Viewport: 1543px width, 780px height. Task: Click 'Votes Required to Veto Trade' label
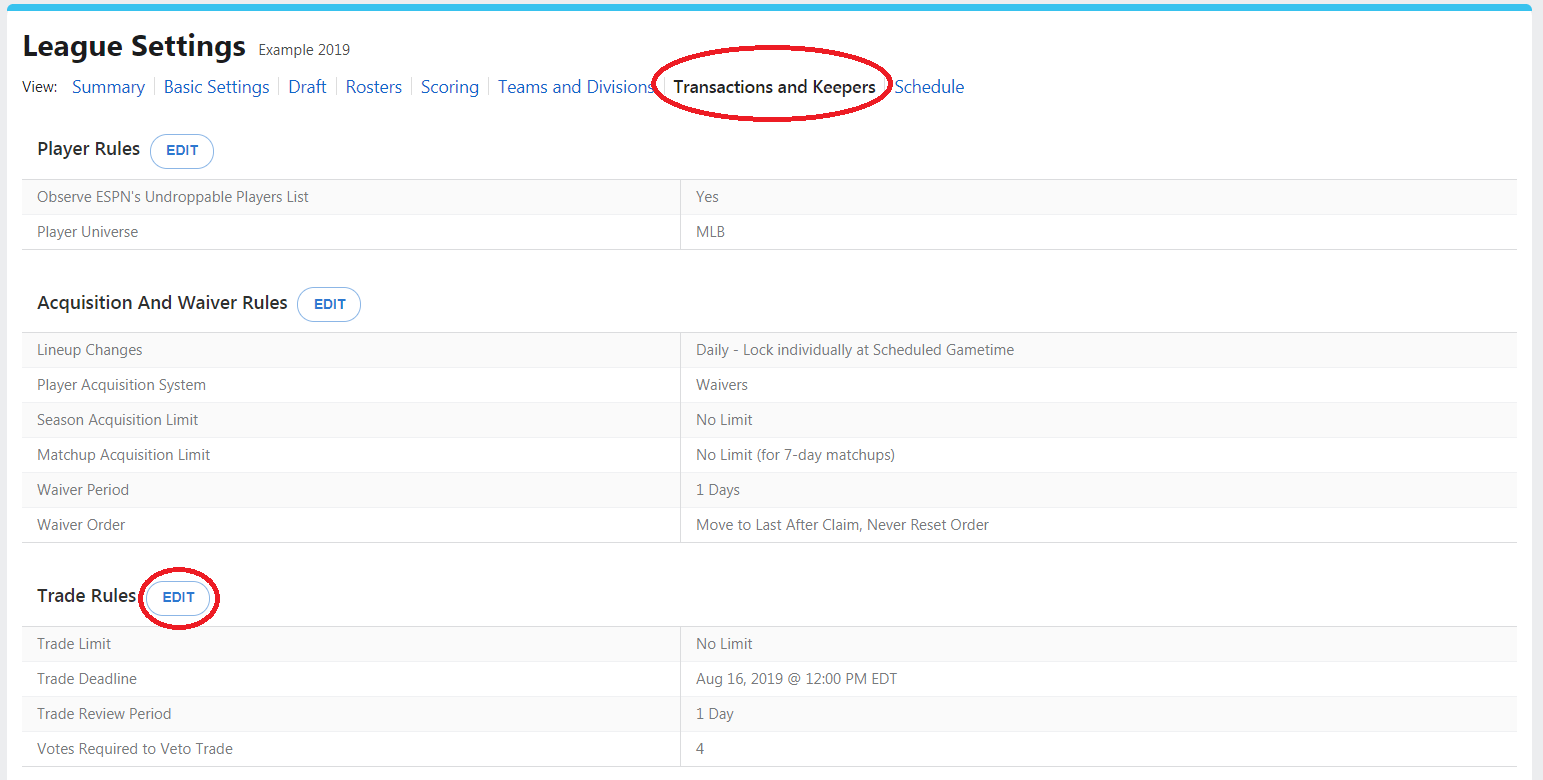point(135,749)
